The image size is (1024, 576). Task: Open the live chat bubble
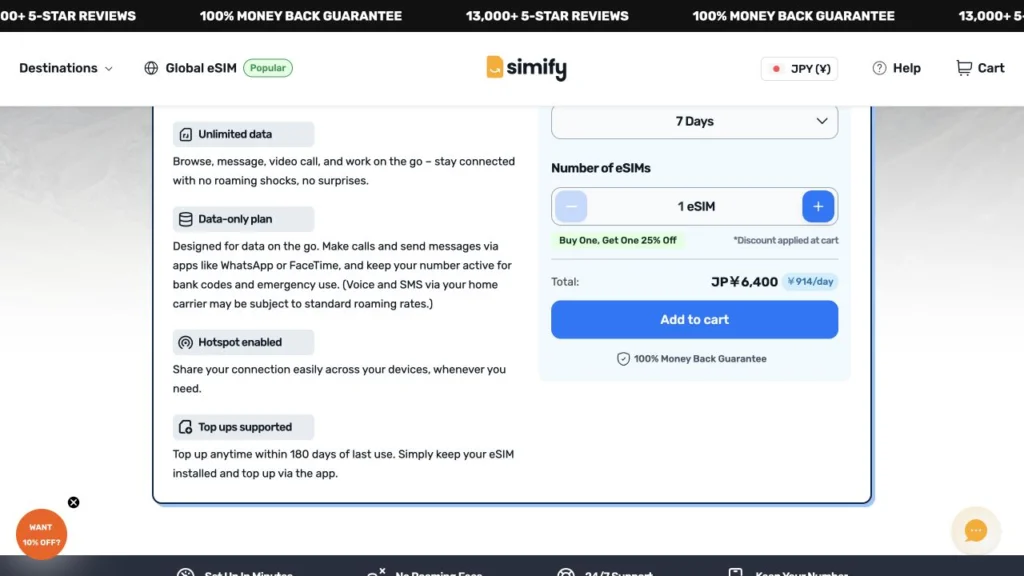[x=975, y=530]
